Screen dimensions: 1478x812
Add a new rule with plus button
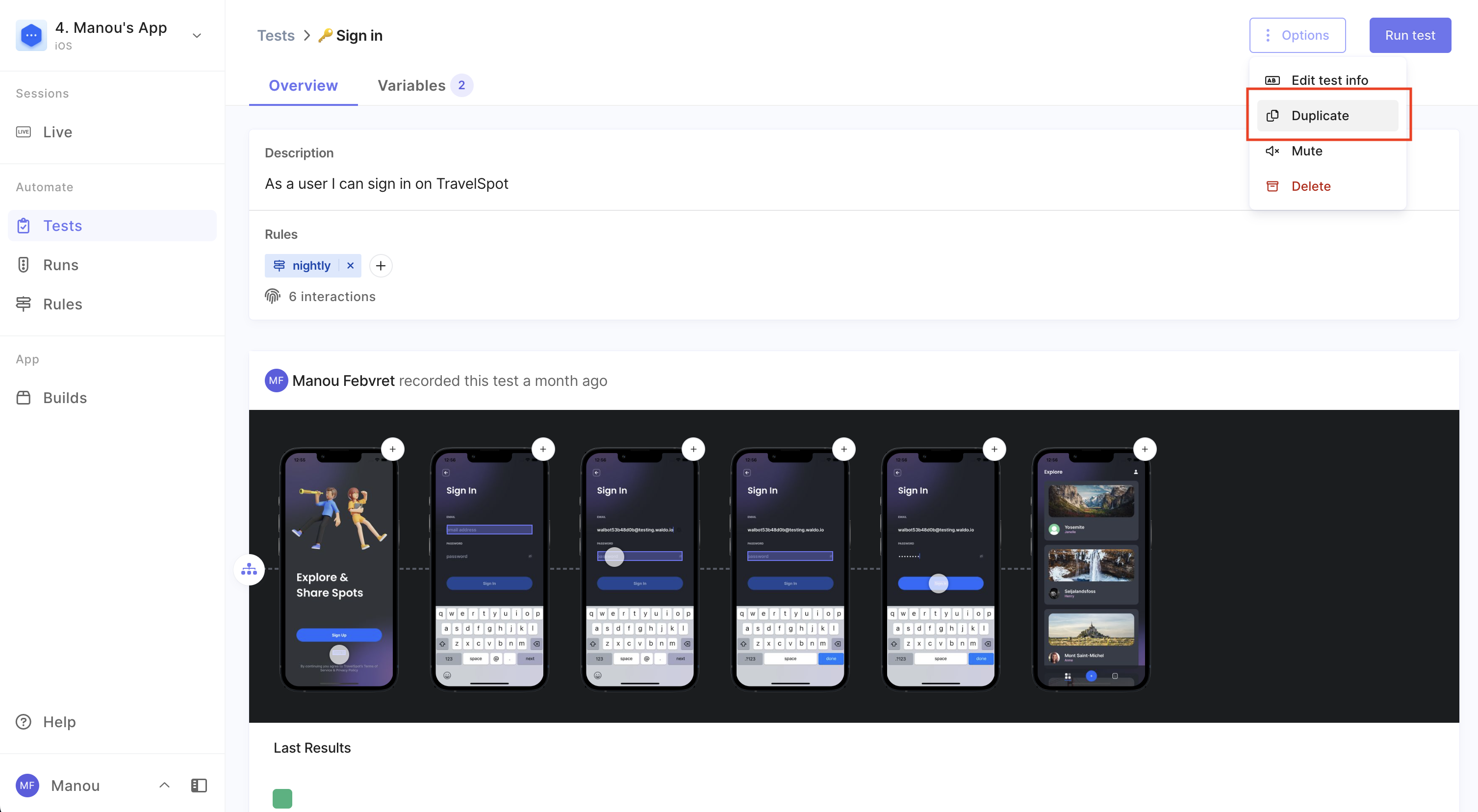click(381, 266)
